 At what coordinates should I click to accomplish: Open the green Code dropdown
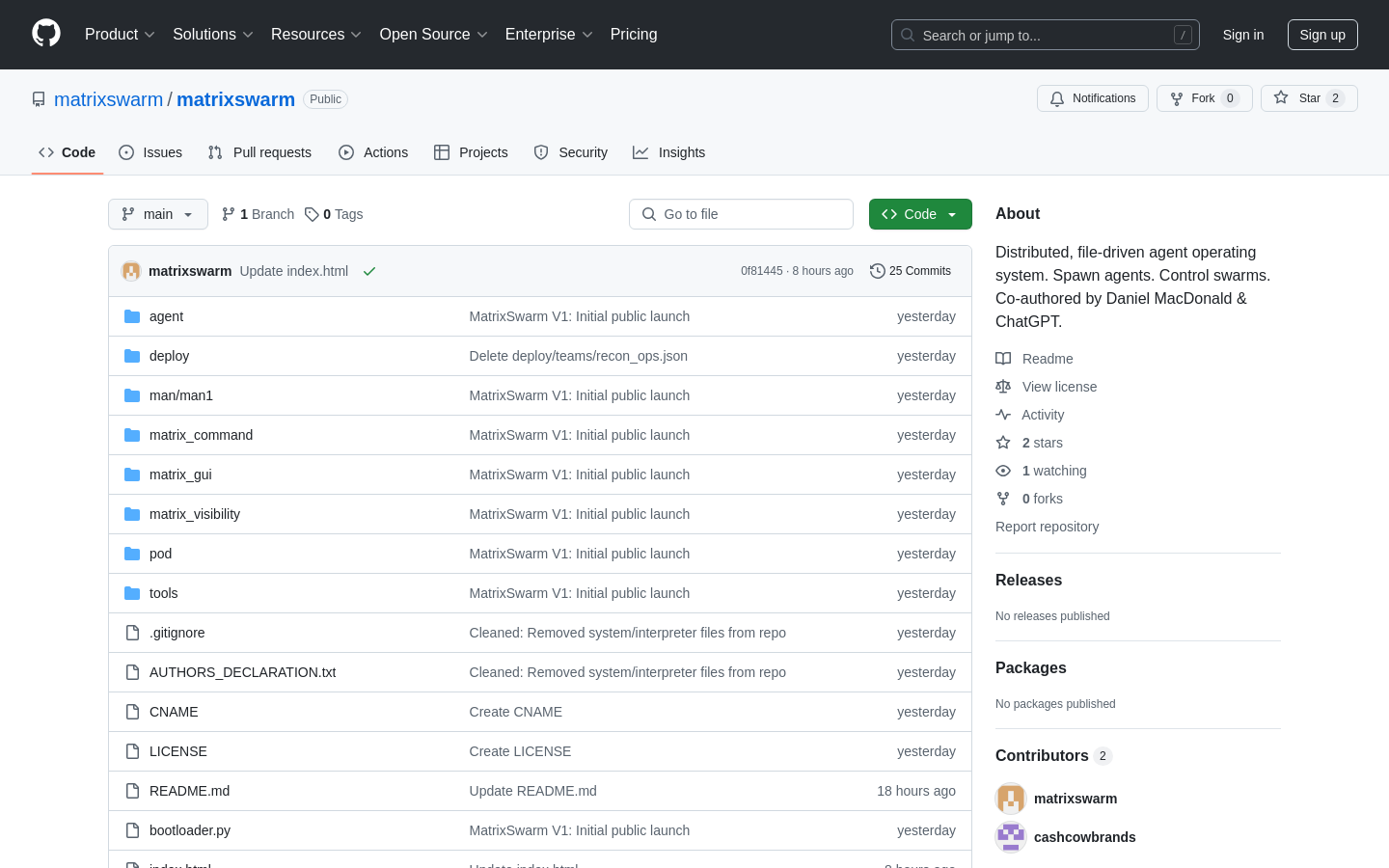[x=920, y=214]
